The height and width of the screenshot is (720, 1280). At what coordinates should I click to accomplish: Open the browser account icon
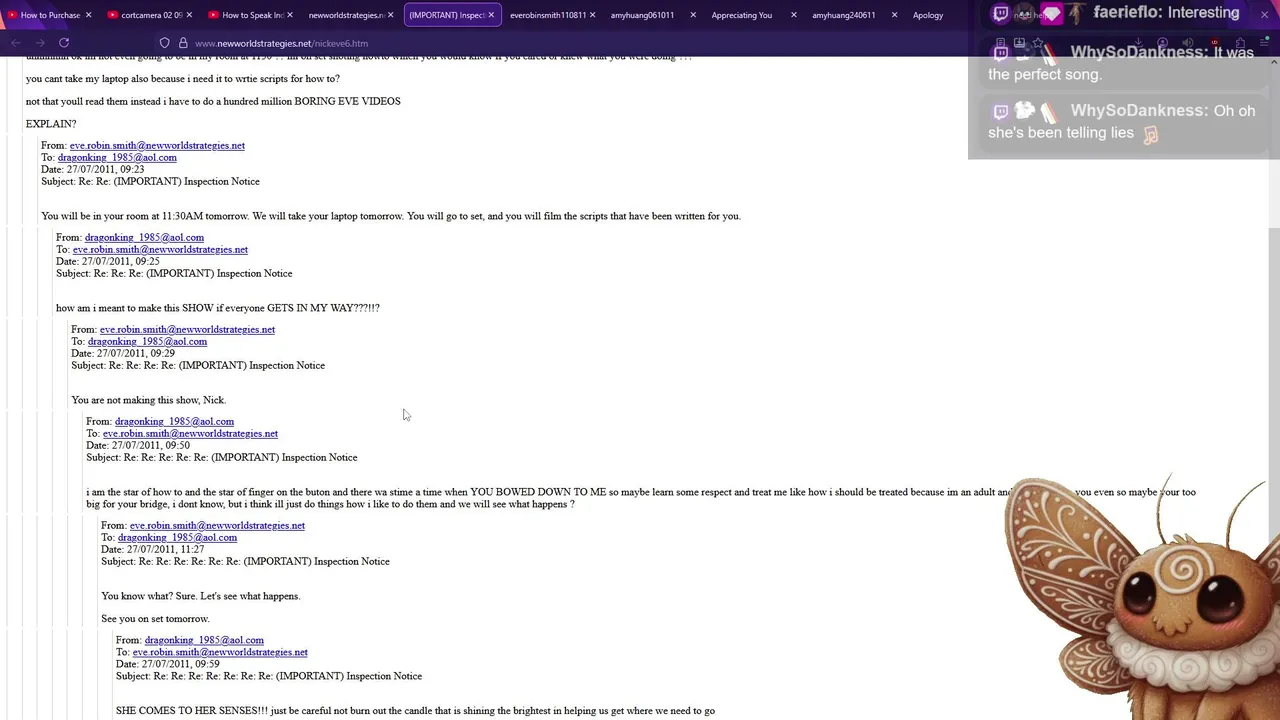coord(1163,43)
